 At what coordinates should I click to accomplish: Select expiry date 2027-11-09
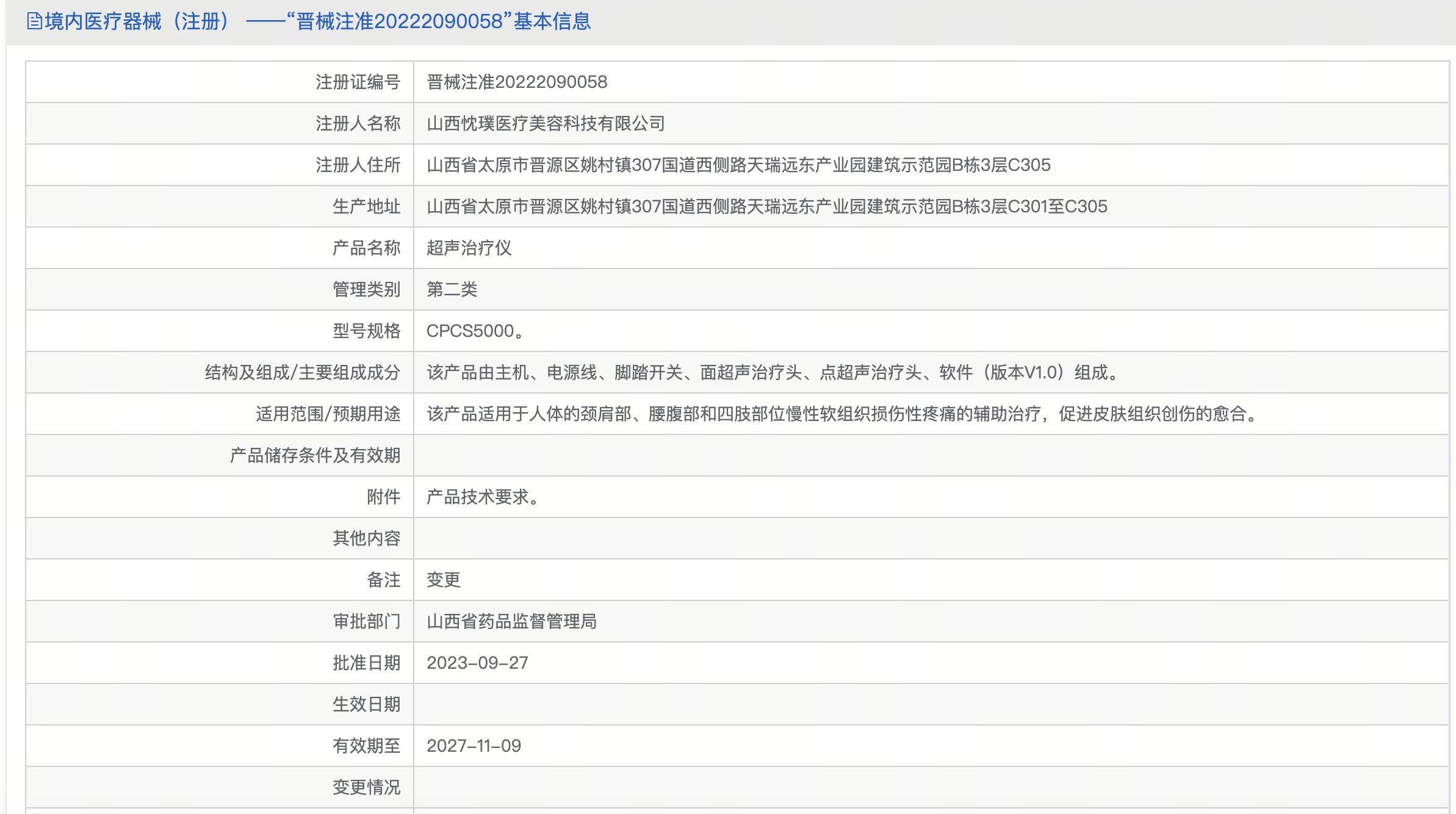click(x=474, y=746)
